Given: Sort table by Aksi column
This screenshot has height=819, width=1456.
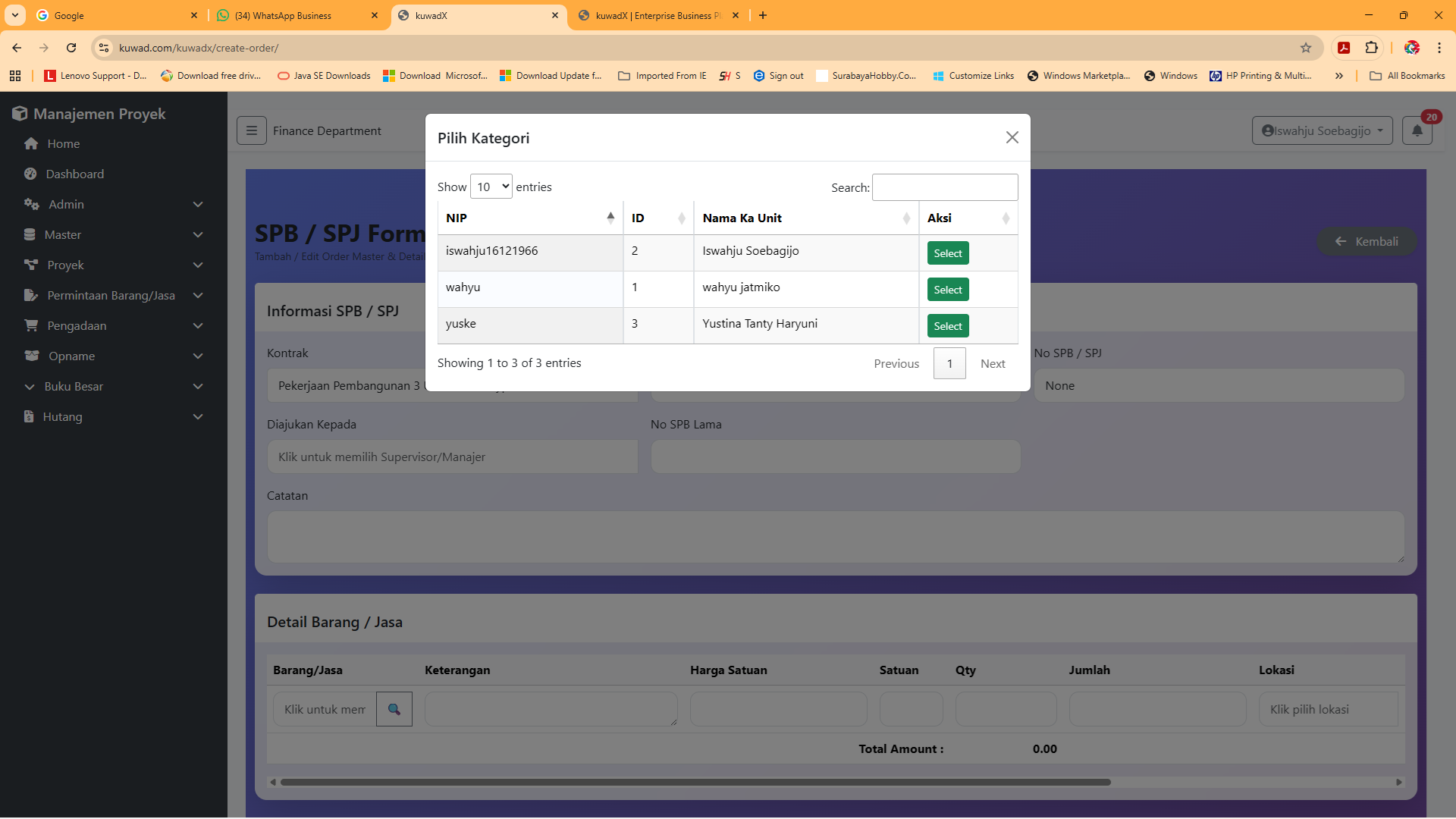Looking at the screenshot, I should pyautogui.click(x=968, y=218).
